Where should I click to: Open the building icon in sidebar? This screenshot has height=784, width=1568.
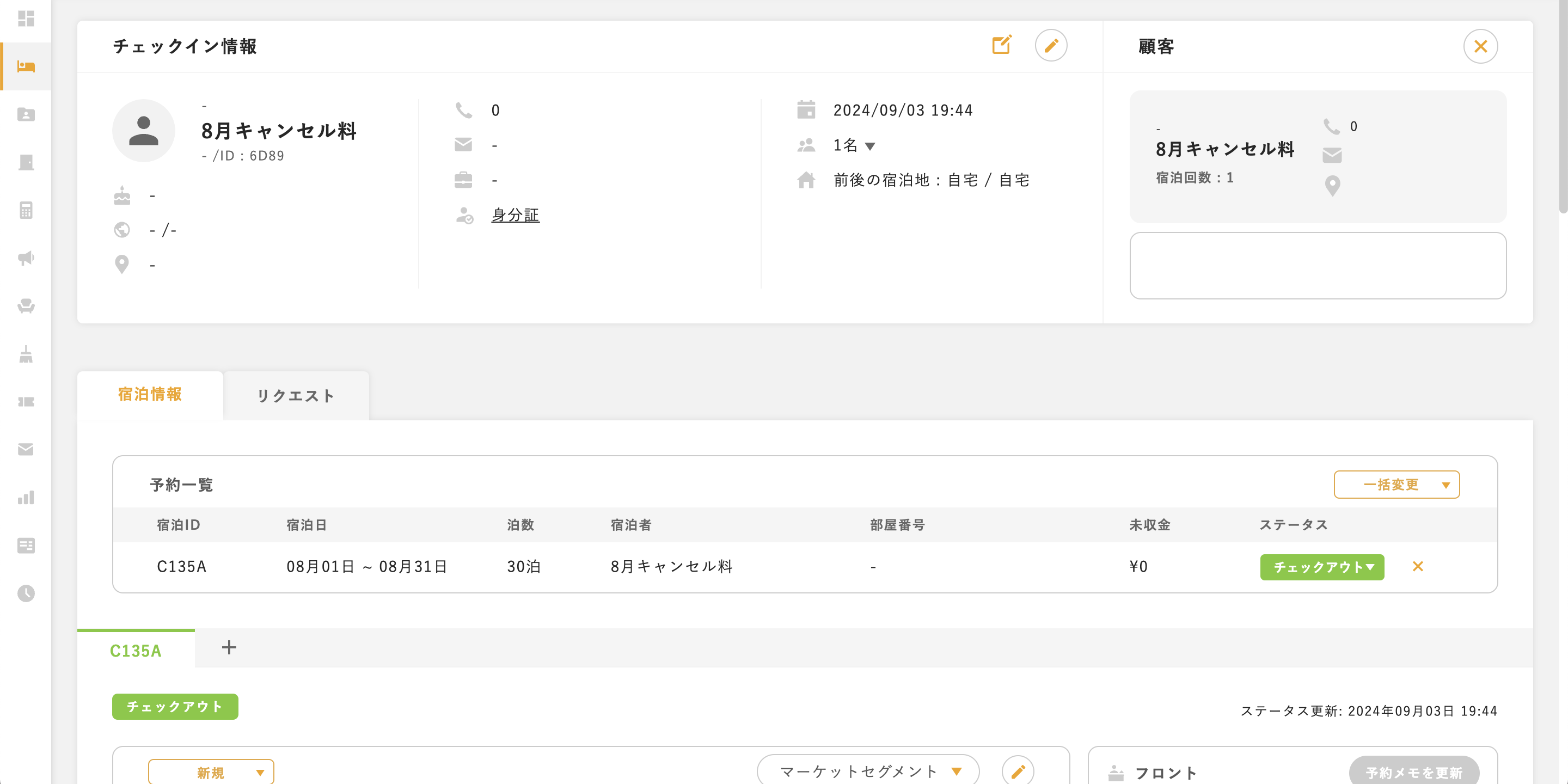[26, 163]
